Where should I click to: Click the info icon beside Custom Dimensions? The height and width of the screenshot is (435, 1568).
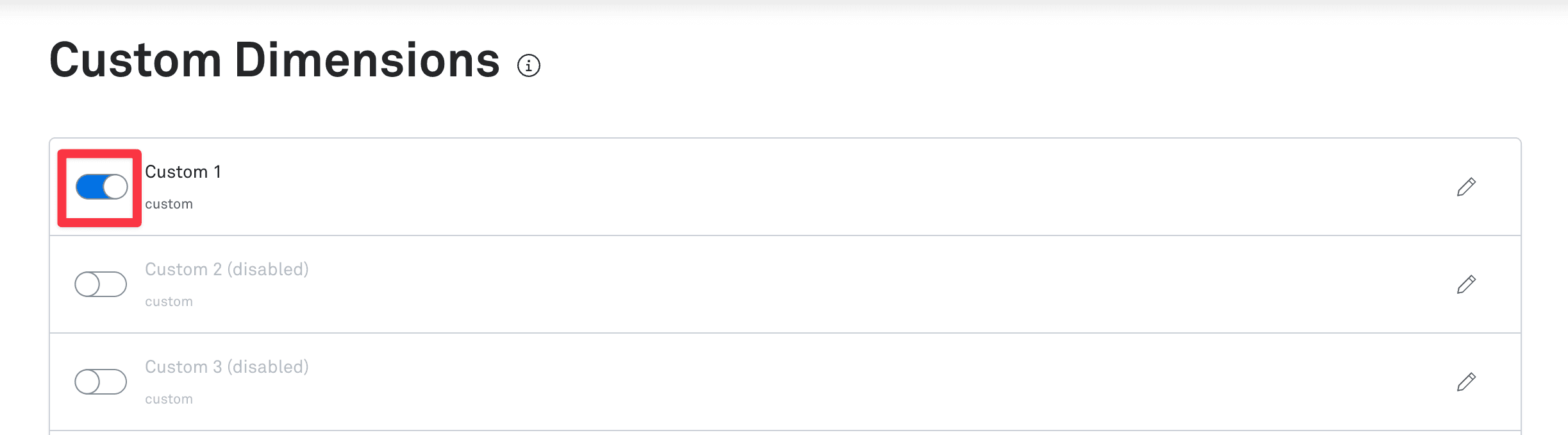[x=529, y=65]
